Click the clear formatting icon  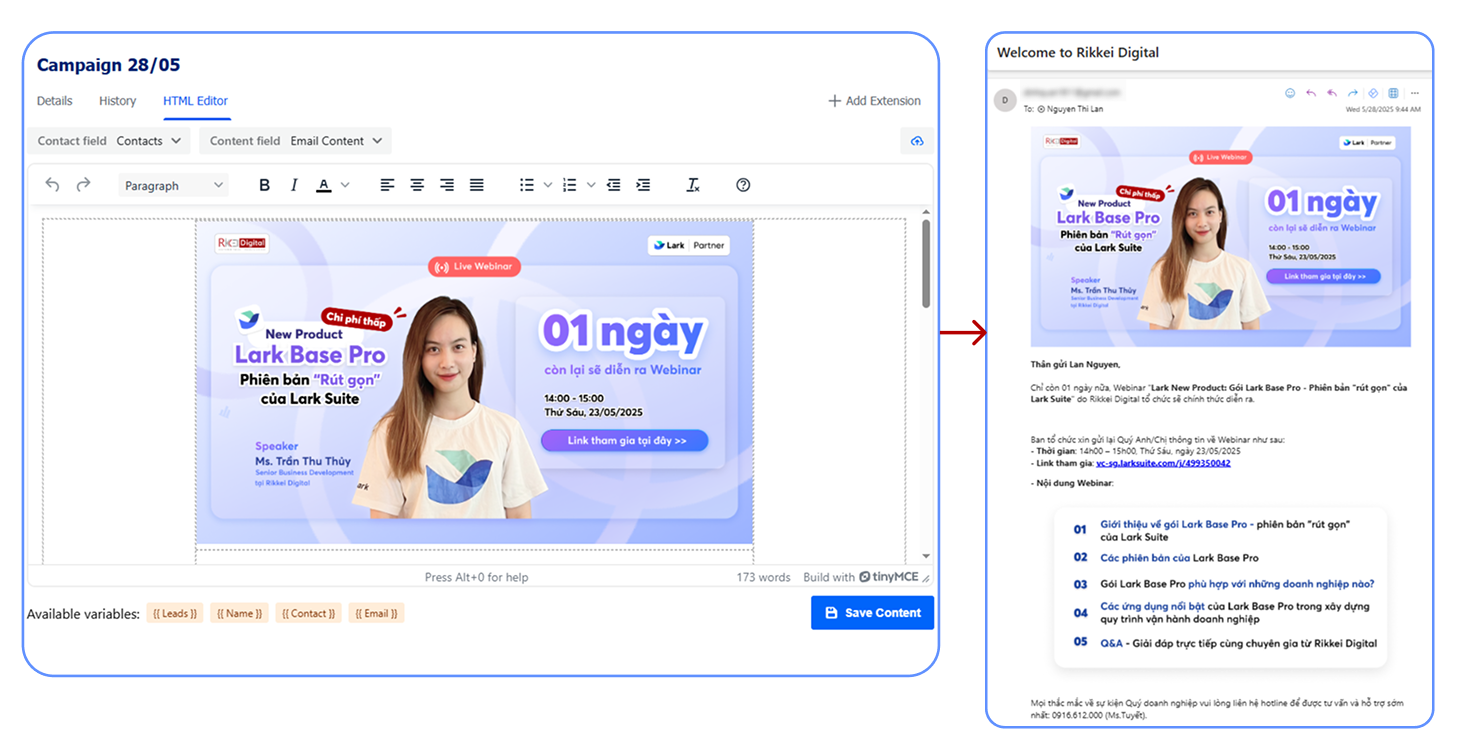coord(693,185)
